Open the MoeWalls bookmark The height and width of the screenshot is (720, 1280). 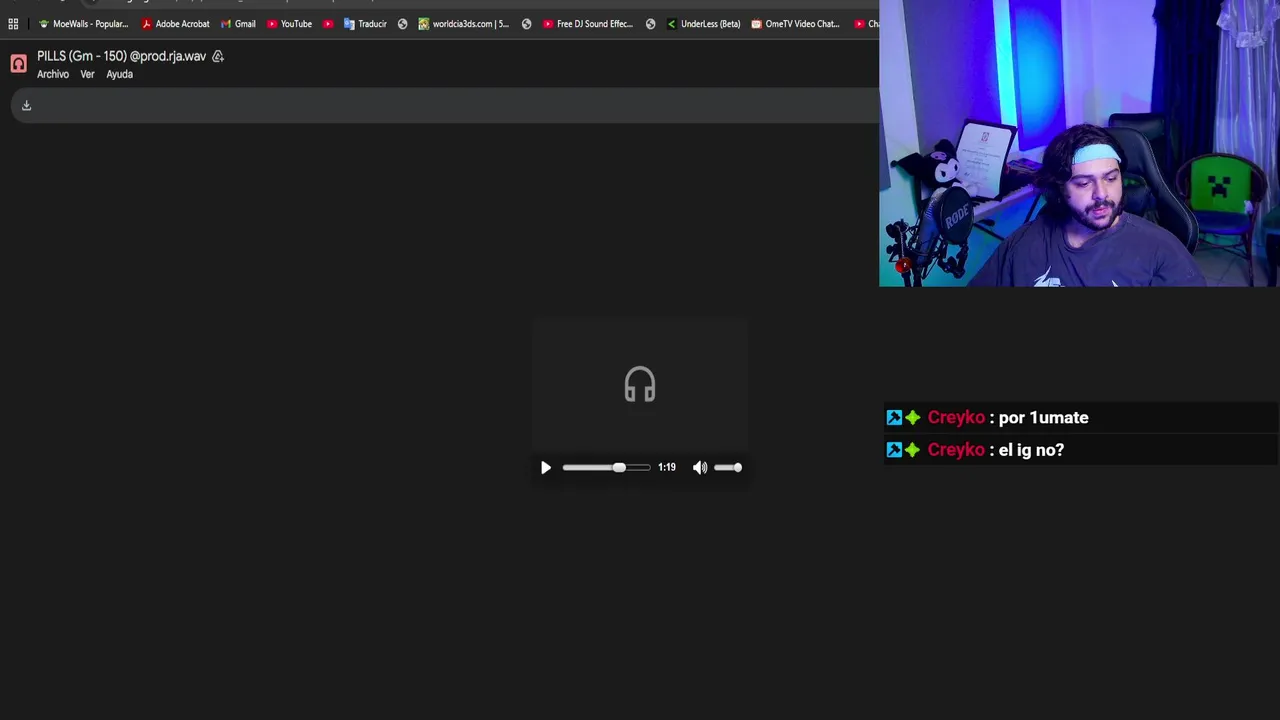[x=84, y=24]
